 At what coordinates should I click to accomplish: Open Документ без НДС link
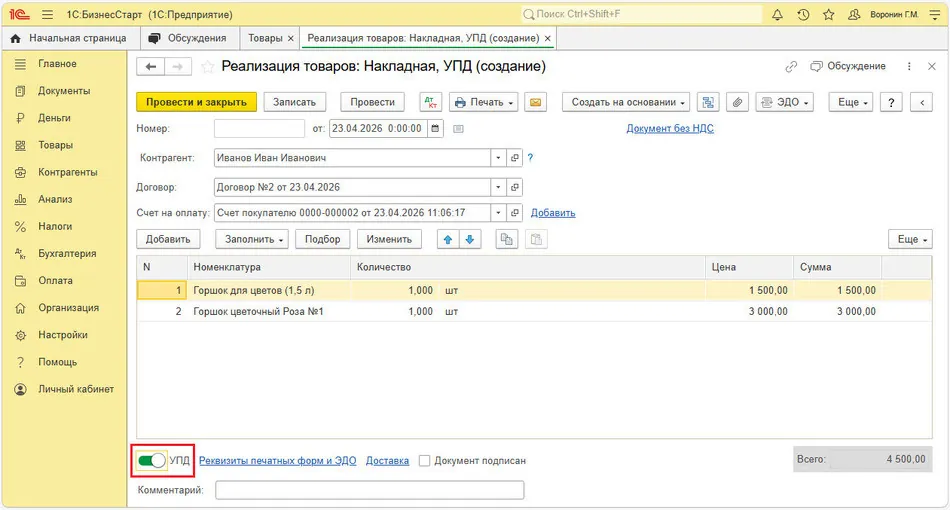(669, 128)
